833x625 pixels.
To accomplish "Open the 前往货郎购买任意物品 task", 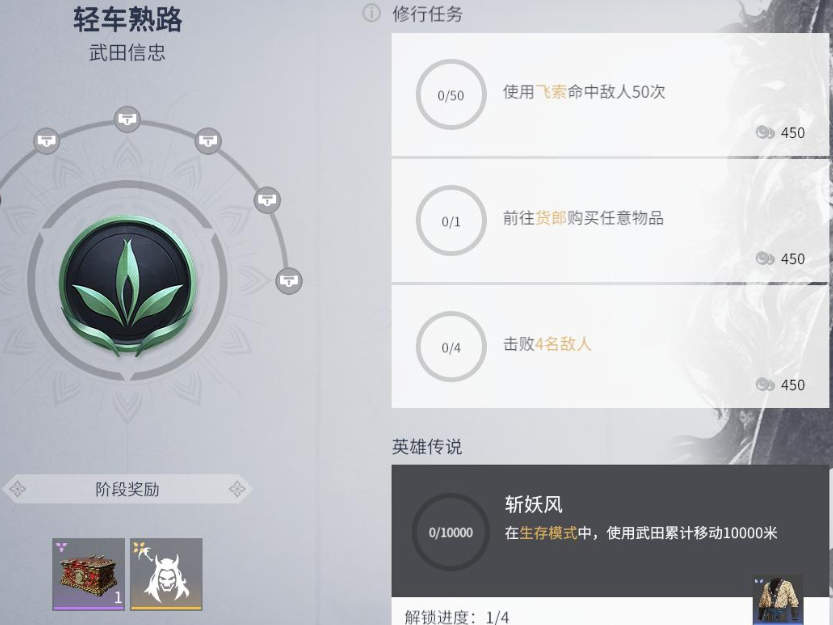I will pos(610,221).
